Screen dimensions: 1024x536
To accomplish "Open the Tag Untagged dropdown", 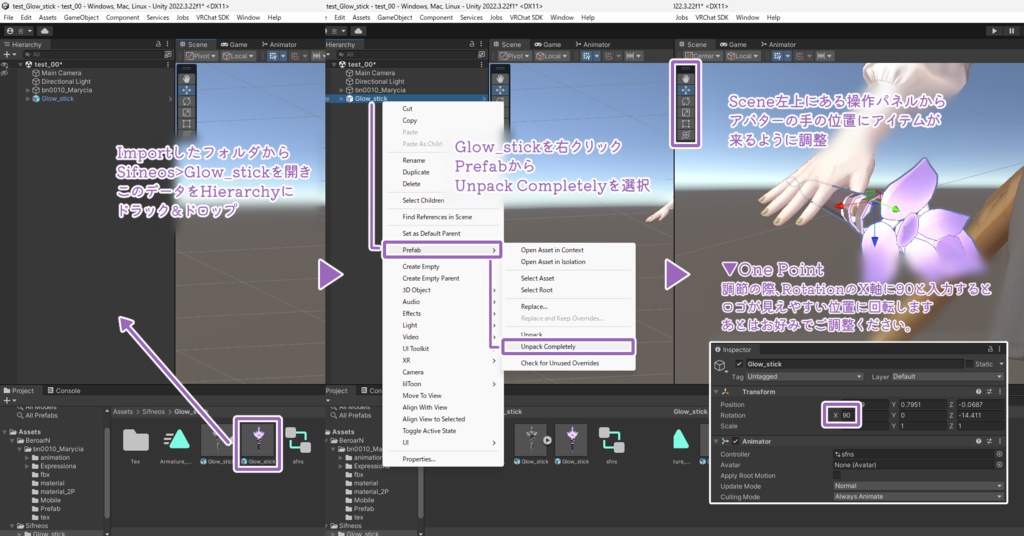I will coord(804,377).
